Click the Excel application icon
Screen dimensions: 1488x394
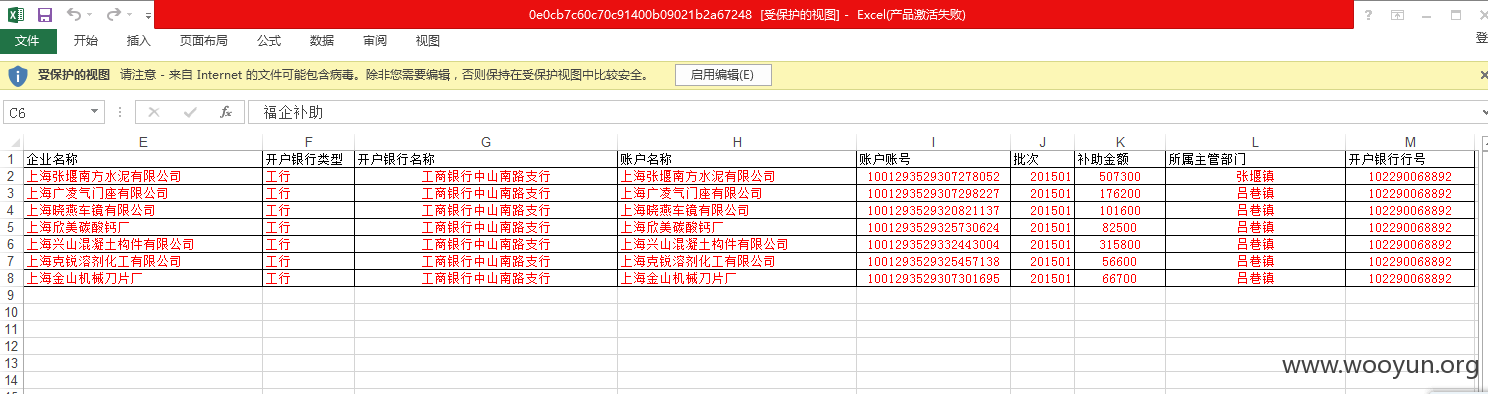[16, 15]
